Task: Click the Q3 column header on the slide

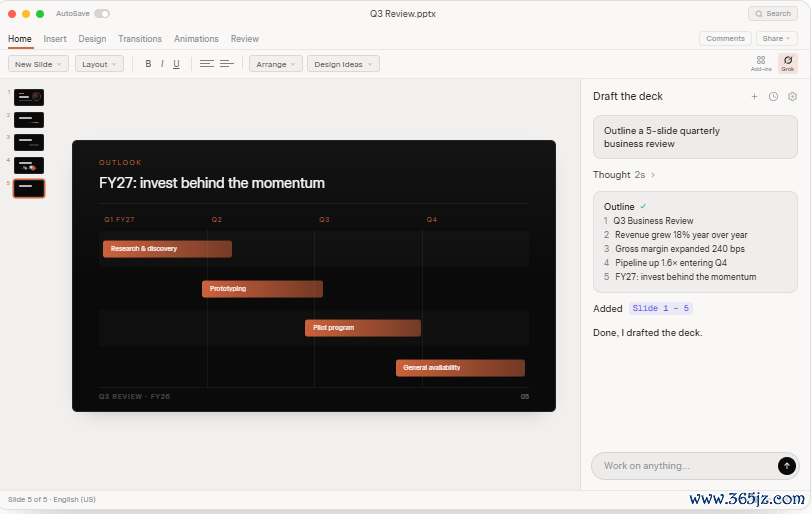Action: 324,219
